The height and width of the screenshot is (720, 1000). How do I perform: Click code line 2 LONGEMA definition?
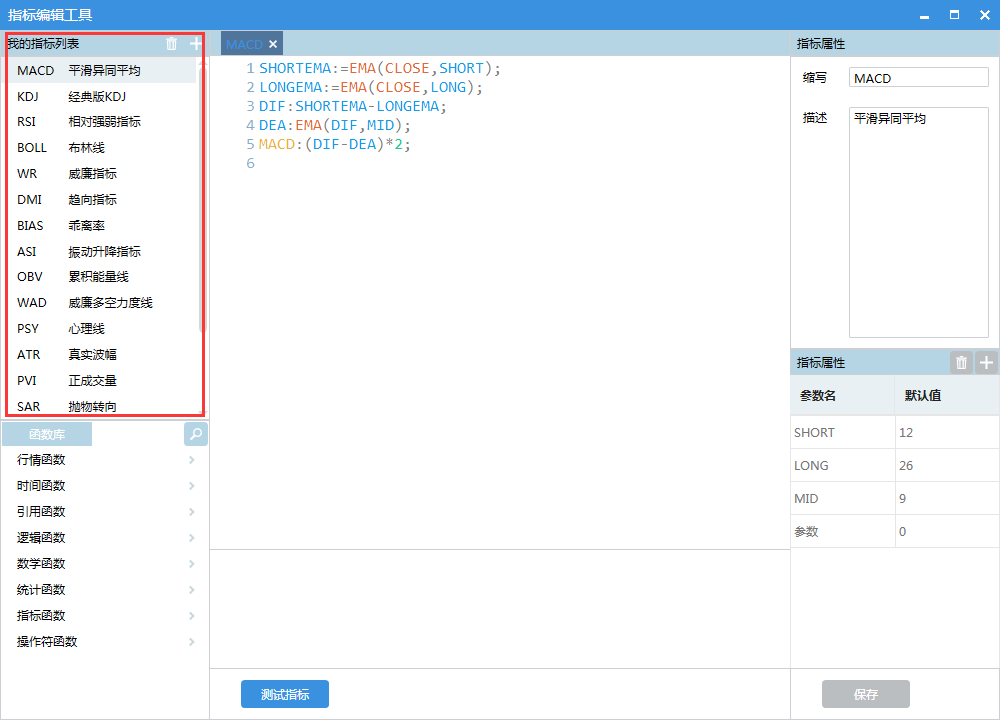(371, 87)
